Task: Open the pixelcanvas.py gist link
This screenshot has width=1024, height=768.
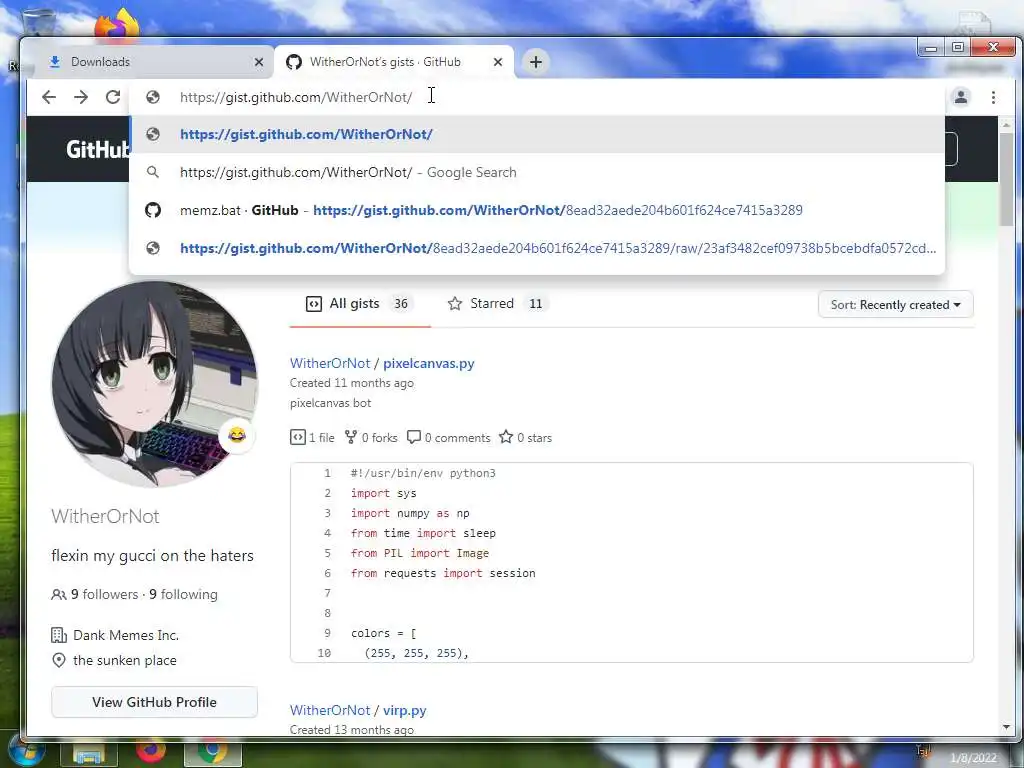Action: click(428, 363)
